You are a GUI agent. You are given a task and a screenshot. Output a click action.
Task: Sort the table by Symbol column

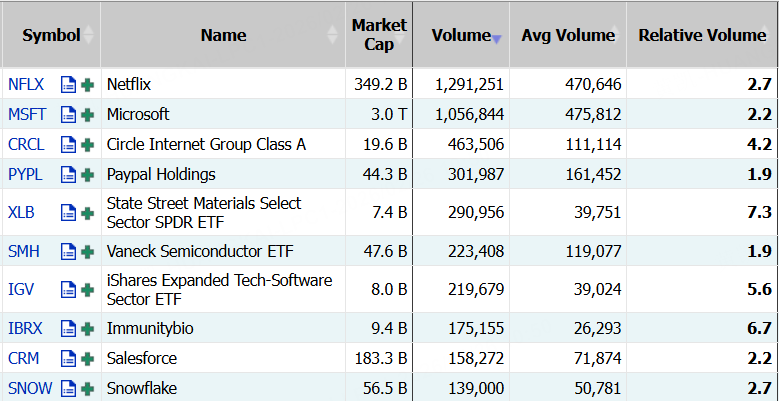click(51, 35)
